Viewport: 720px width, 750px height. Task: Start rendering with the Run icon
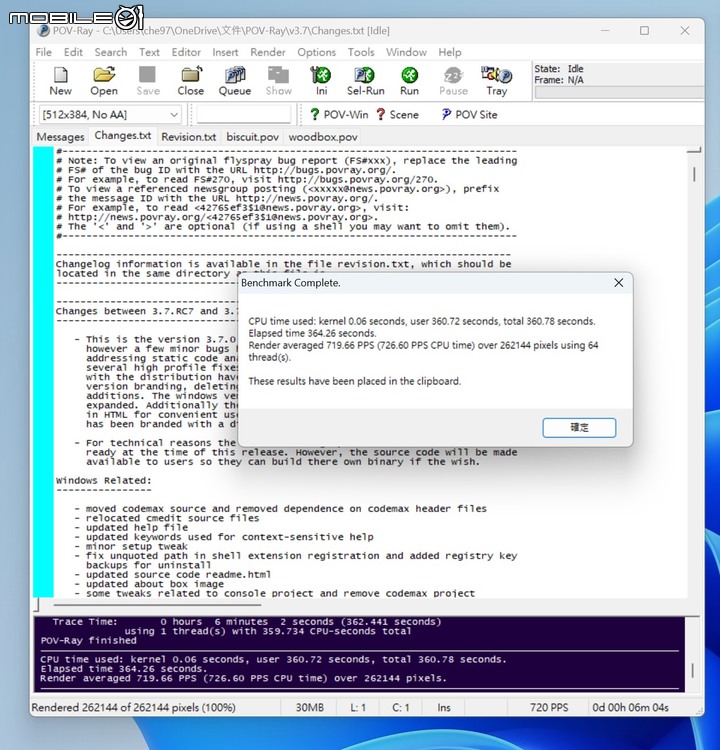[x=410, y=81]
